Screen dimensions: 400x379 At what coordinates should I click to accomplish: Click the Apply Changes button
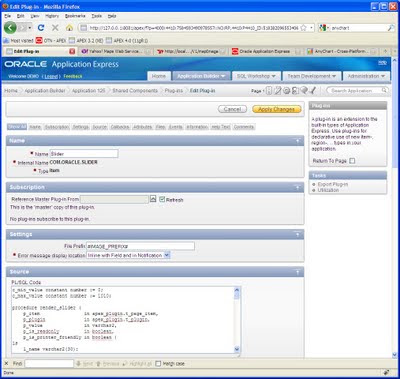coord(277,109)
